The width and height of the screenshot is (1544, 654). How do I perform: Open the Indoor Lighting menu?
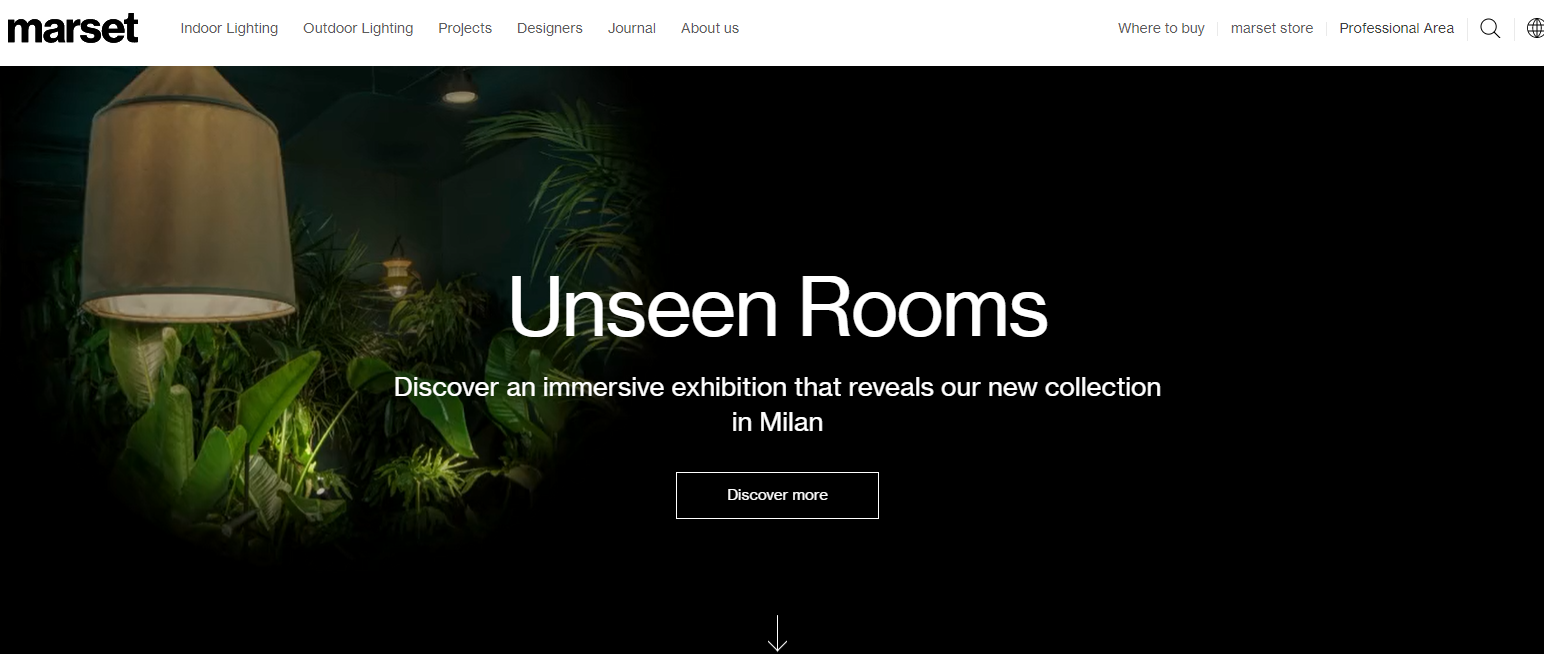pyautogui.click(x=229, y=28)
